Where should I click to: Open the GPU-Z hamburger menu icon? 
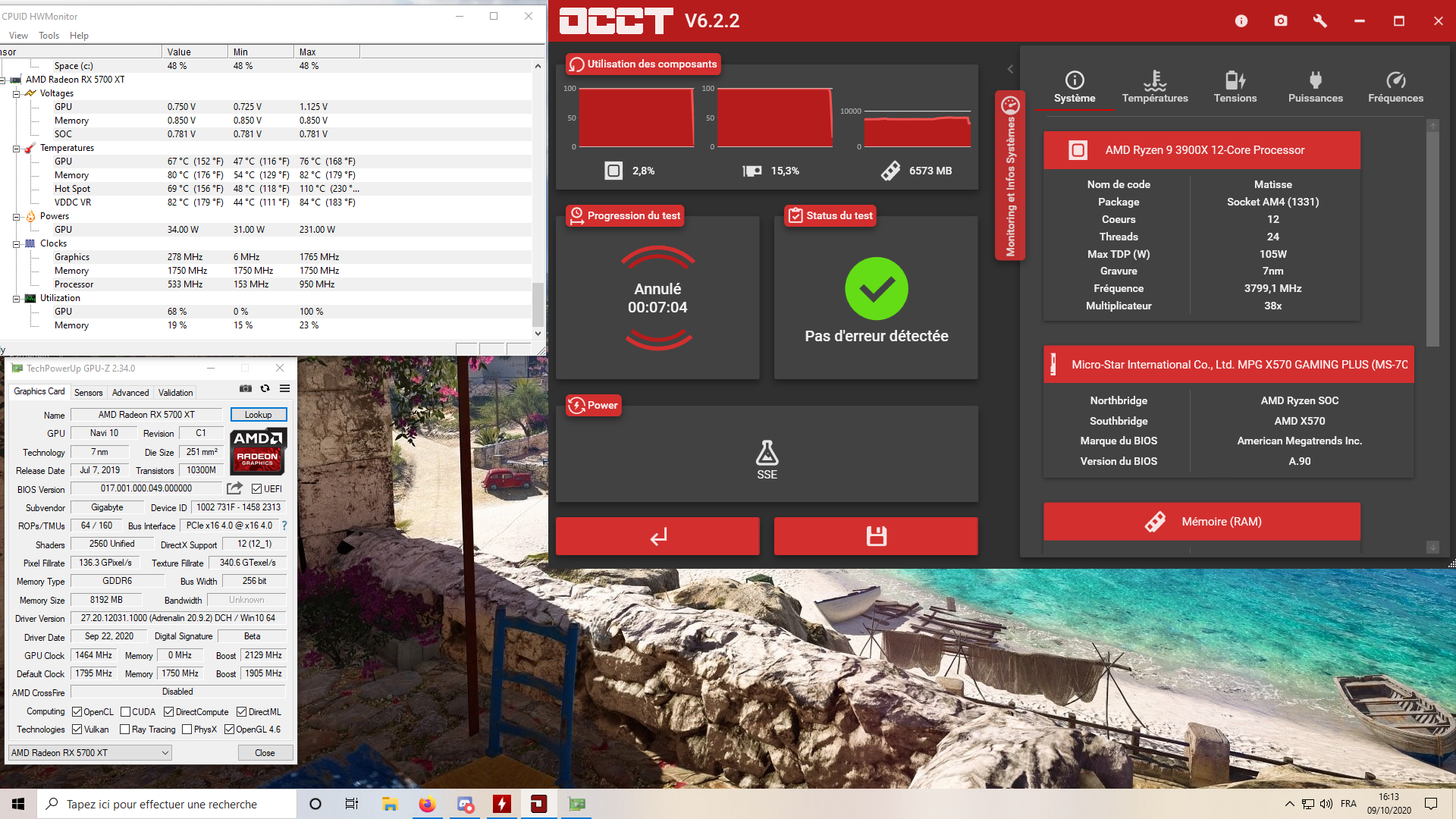285,388
